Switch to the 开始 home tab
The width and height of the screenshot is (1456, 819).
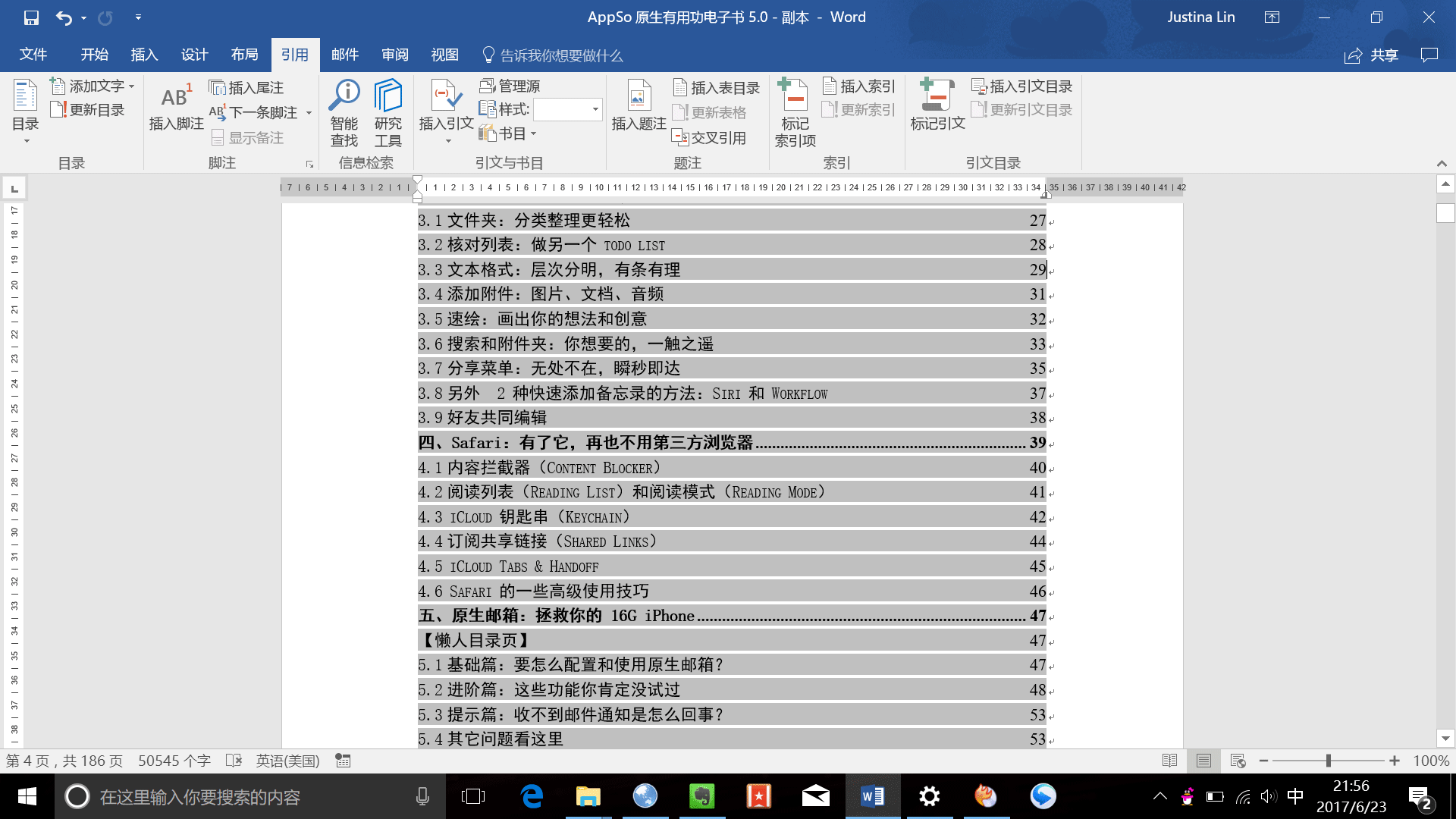[95, 55]
